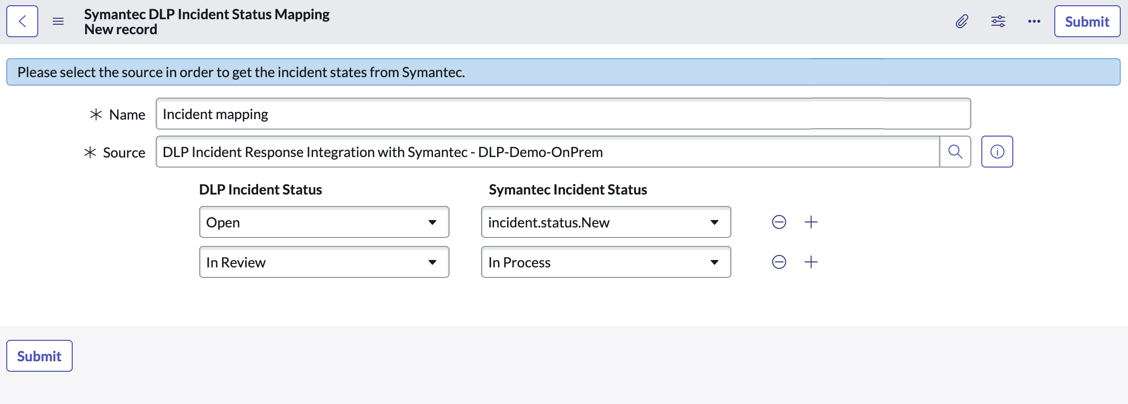This screenshot has width=1128, height=404.
Task: Click the paperclip attachments icon
Action: pyautogui.click(x=961, y=22)
